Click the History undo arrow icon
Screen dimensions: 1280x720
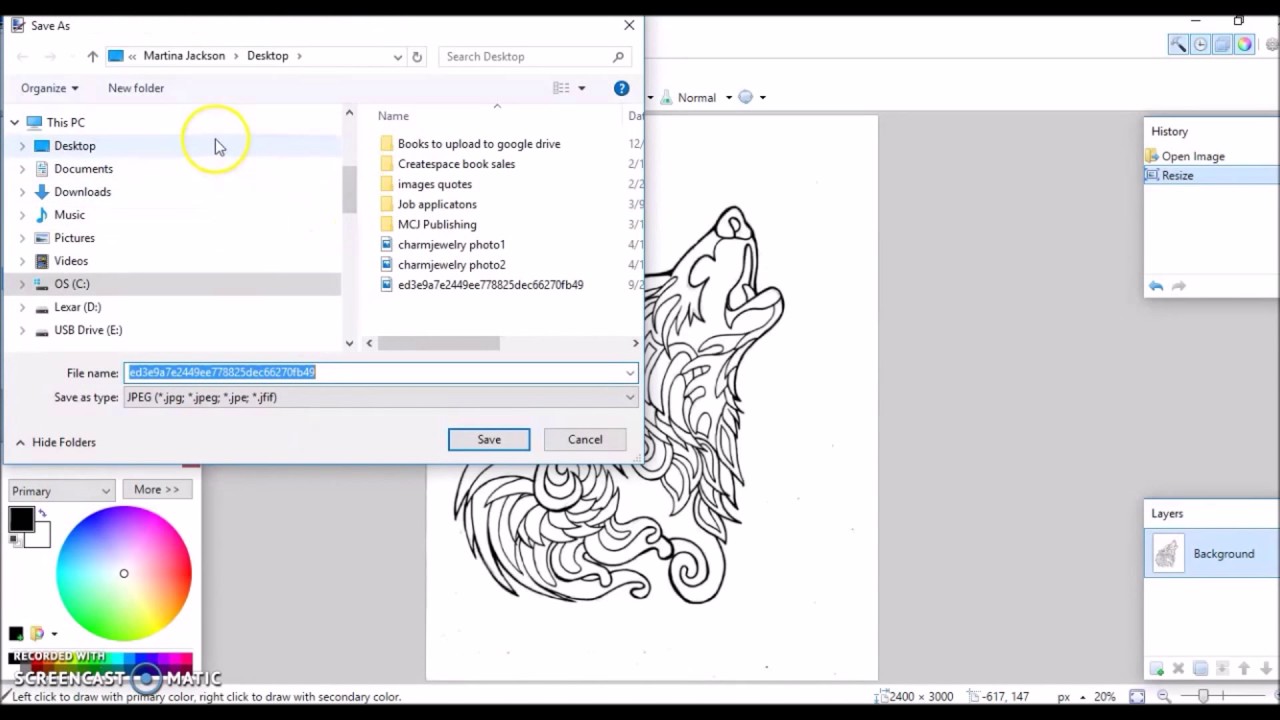point(1156,286)
